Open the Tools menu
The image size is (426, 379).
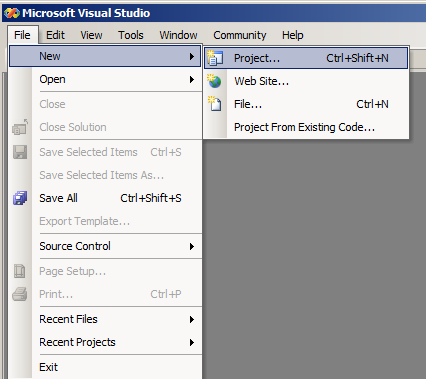pyautogui.click(x=131, y=35)
